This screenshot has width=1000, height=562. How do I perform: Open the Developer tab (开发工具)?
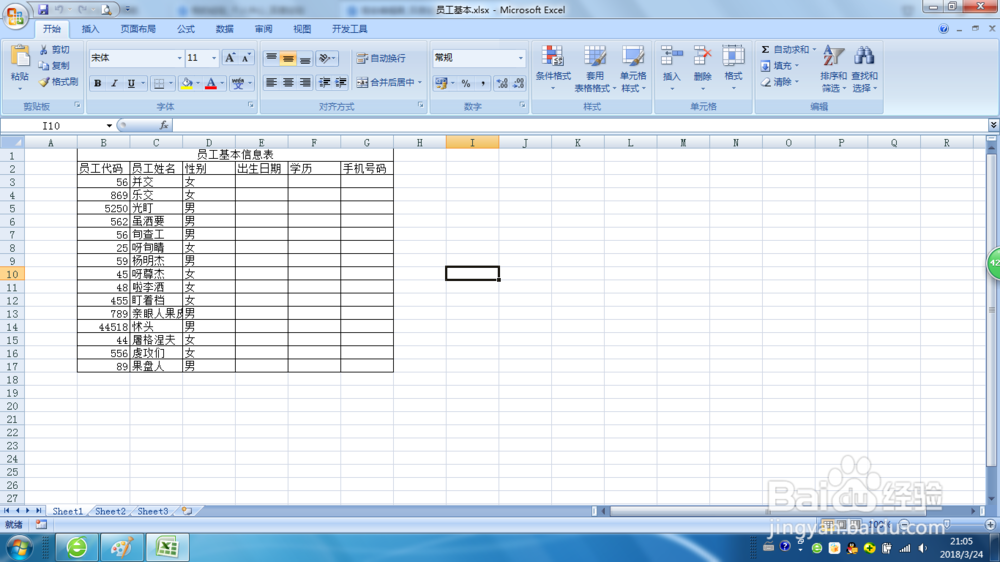pos(349,29)
